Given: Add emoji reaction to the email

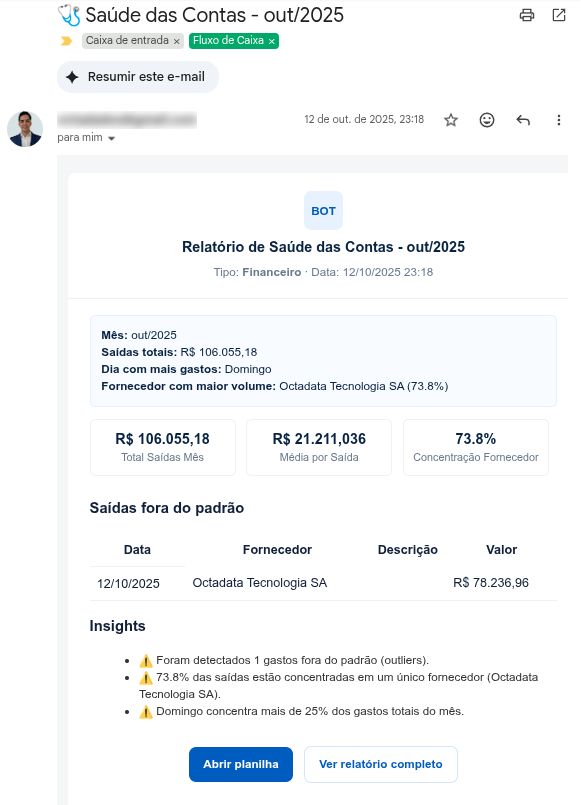Looking at the screenshot, I should point(486,119).
